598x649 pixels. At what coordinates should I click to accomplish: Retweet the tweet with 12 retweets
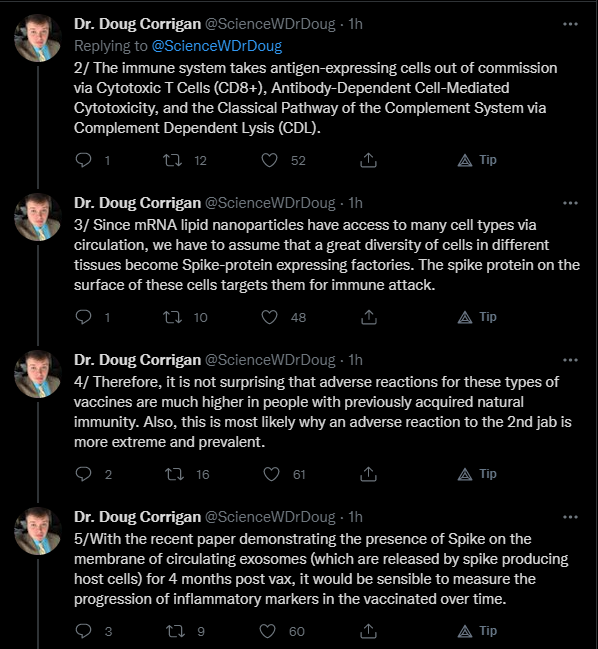pyautogui.click(x=172, y=160)
